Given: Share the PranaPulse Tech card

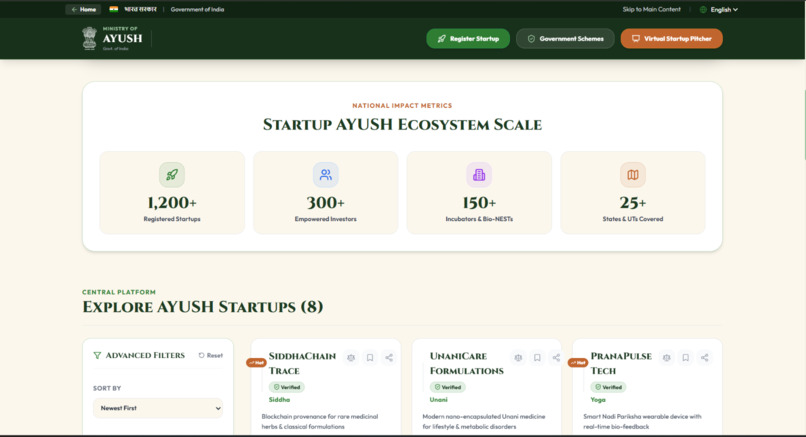Looking at the screenshot, I should (x=705, y=358).
